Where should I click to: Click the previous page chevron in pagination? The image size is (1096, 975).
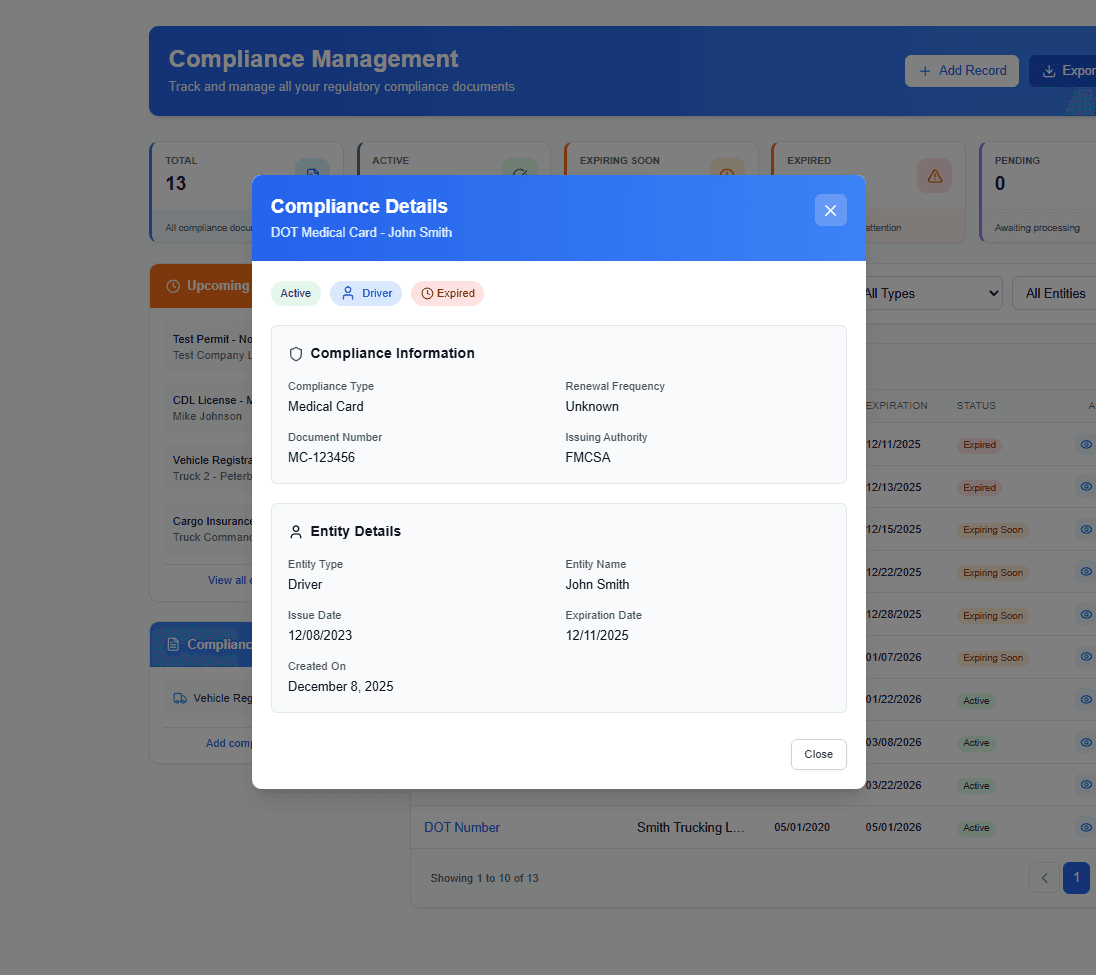coord(1044,877)
